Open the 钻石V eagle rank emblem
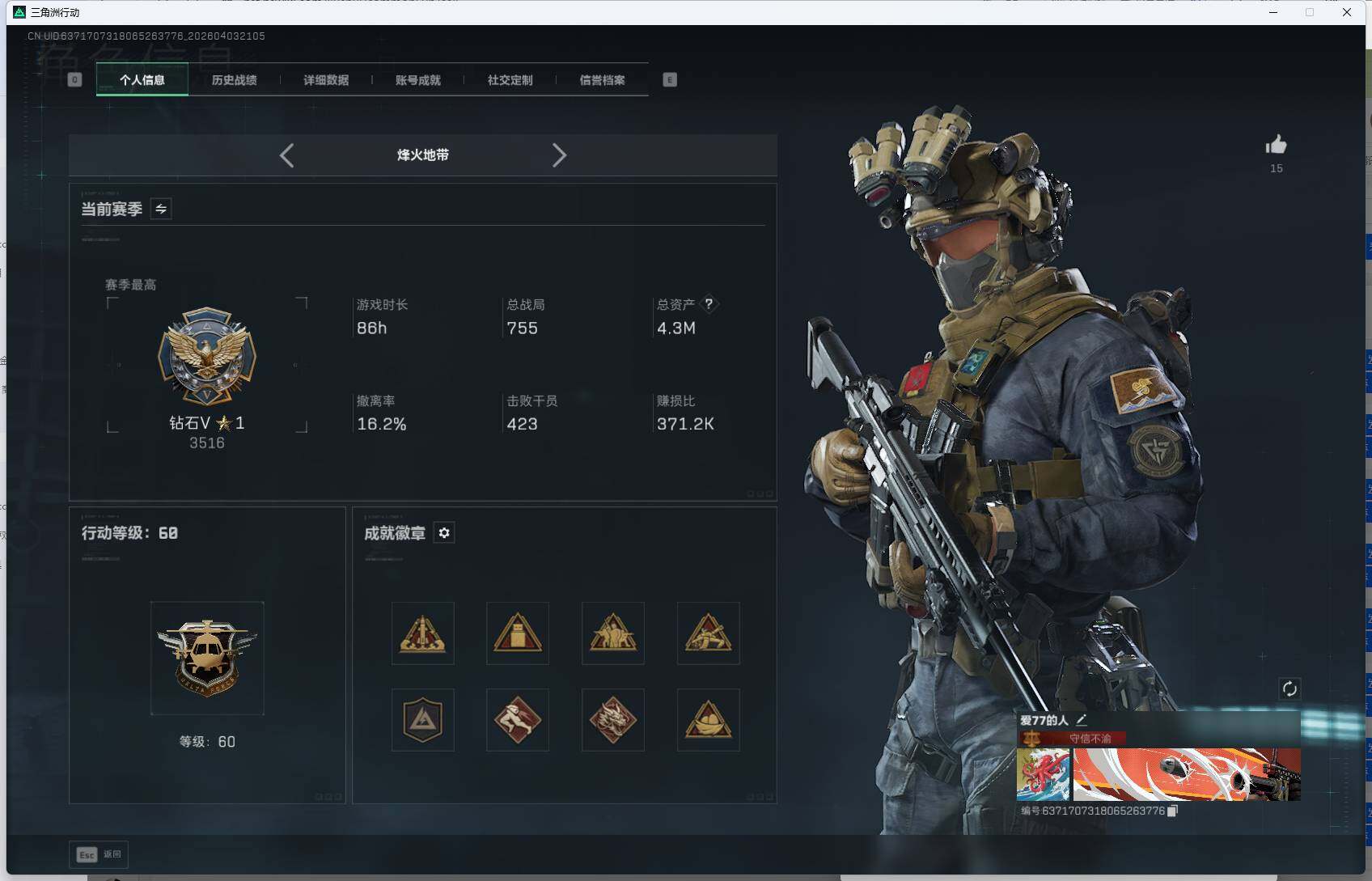 pyautogui.click(x=207, y=356)
